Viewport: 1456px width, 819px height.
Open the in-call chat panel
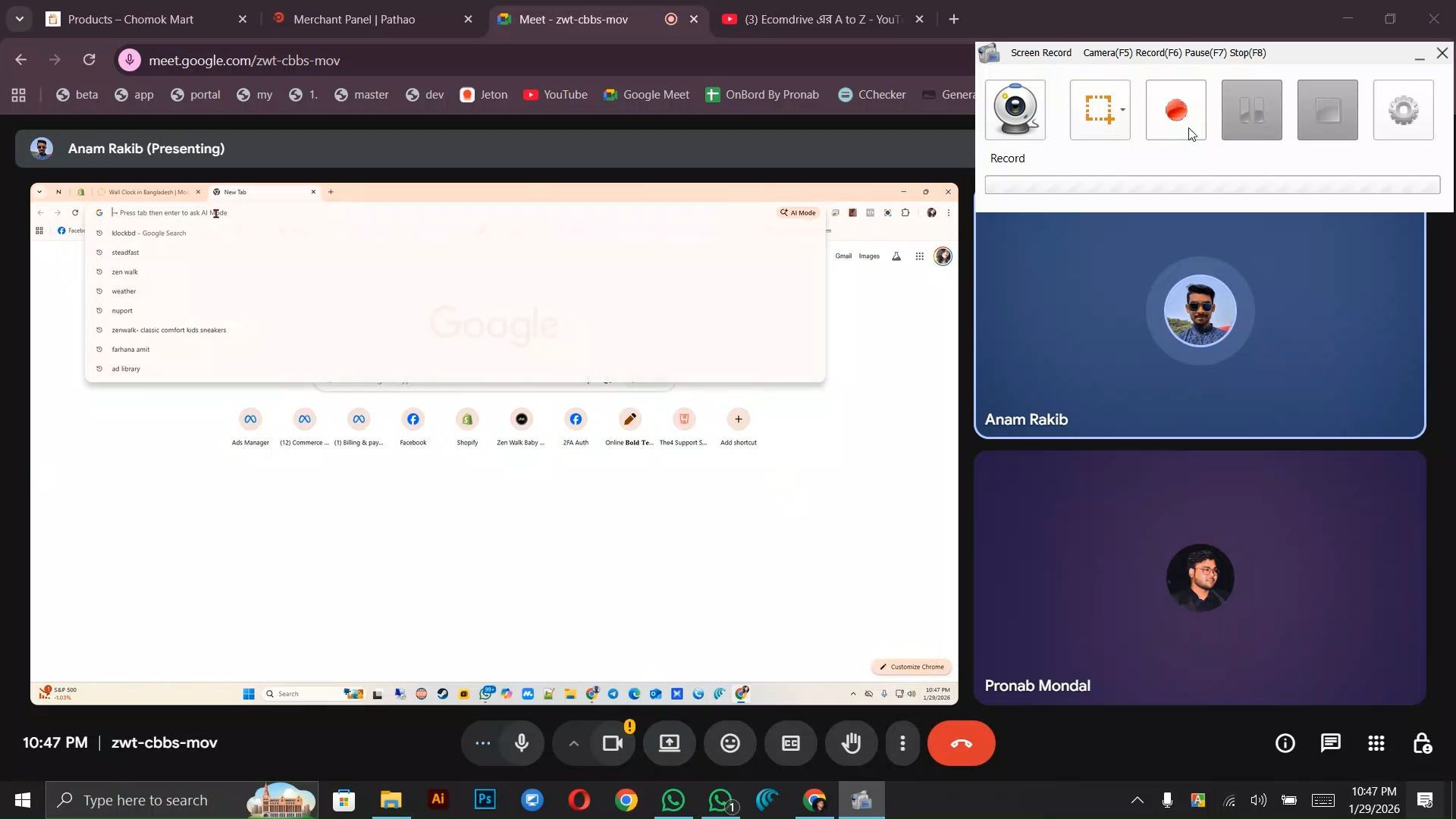(x=1330, y=743)
